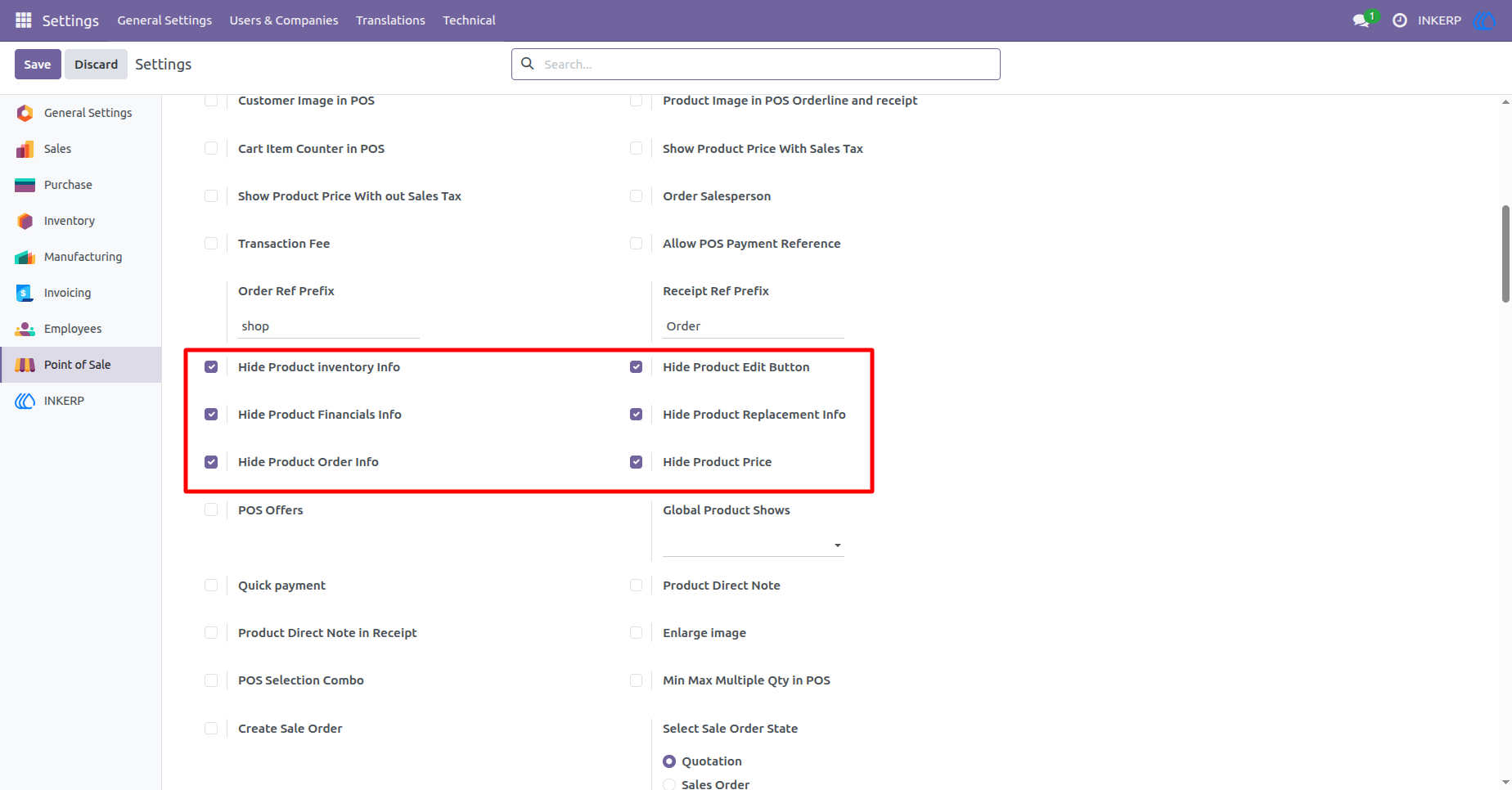
Task: Open the Users & Companies menu
Action: (x=284, y=20)
